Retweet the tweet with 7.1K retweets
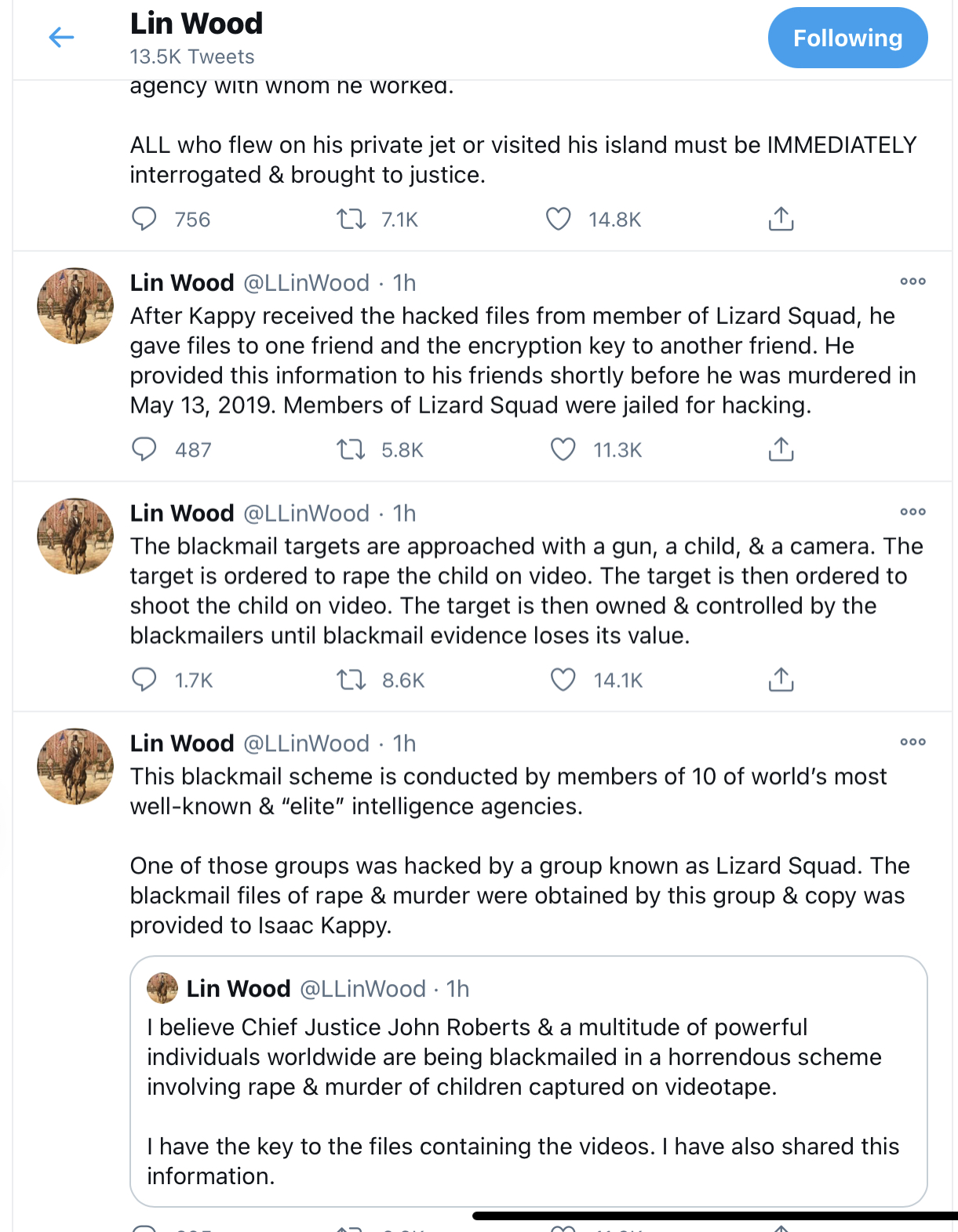The height and width of the screenshot is (1232, 958). pyautogui.click(x=351, y=219)
